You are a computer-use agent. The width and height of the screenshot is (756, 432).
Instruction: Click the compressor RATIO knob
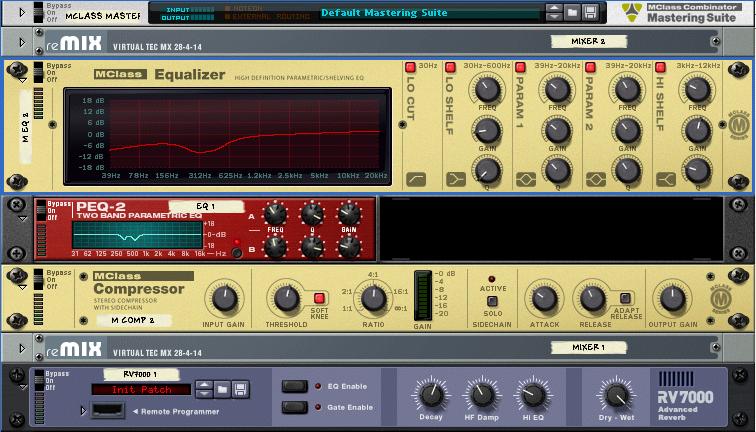[374, 299]
